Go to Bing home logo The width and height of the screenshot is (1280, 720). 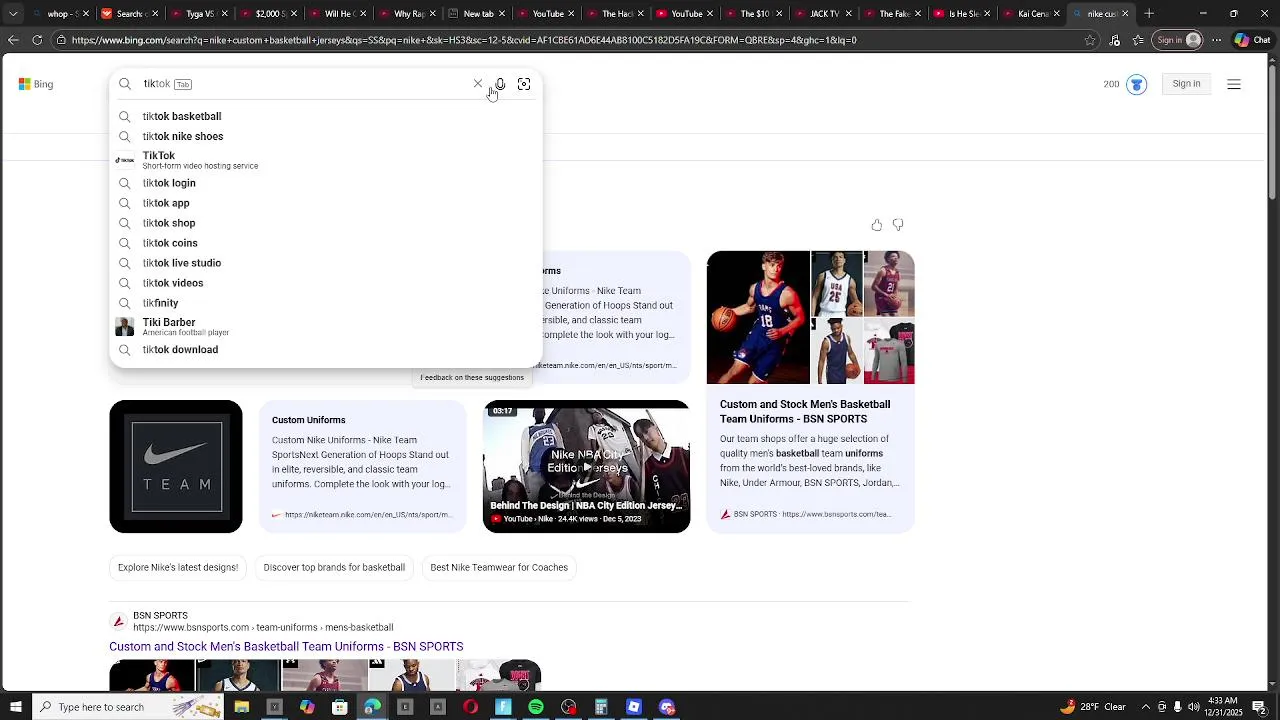(x=36, y=84)
